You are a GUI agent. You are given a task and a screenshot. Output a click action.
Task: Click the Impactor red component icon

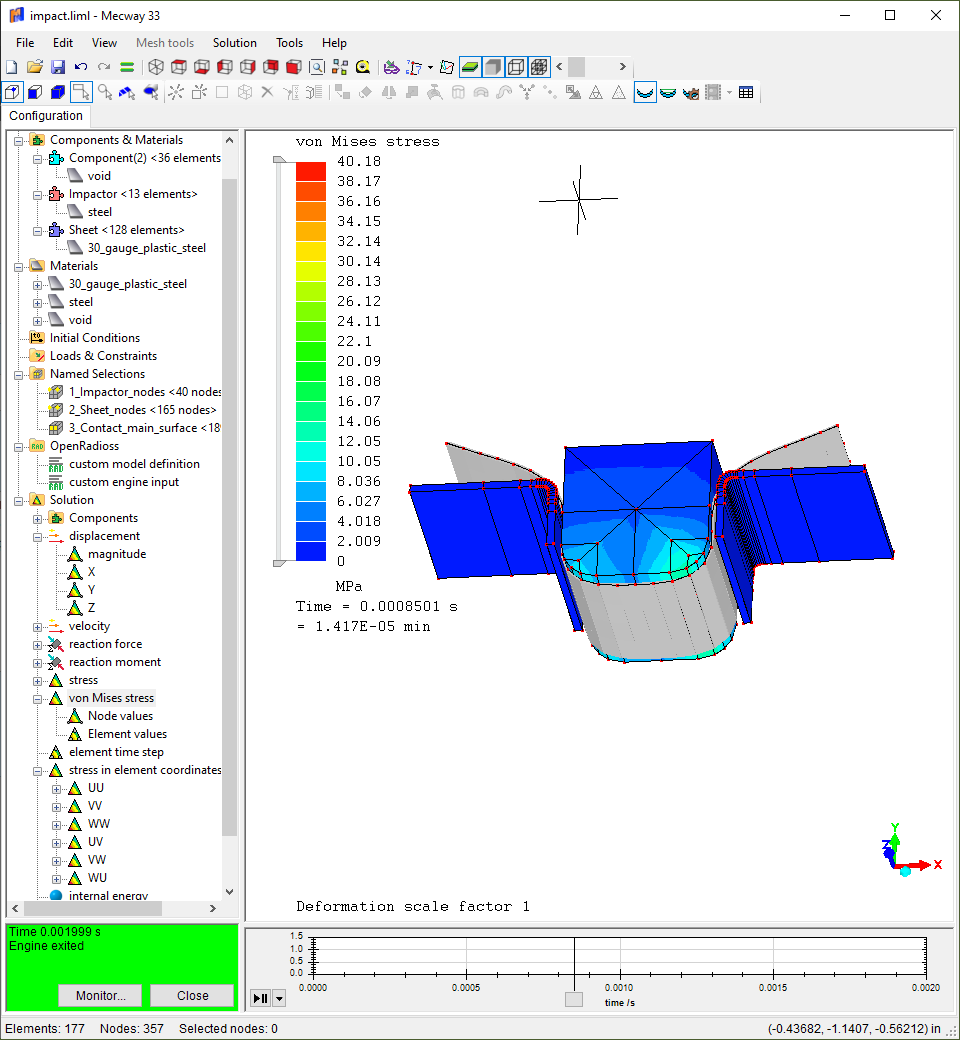56,194
